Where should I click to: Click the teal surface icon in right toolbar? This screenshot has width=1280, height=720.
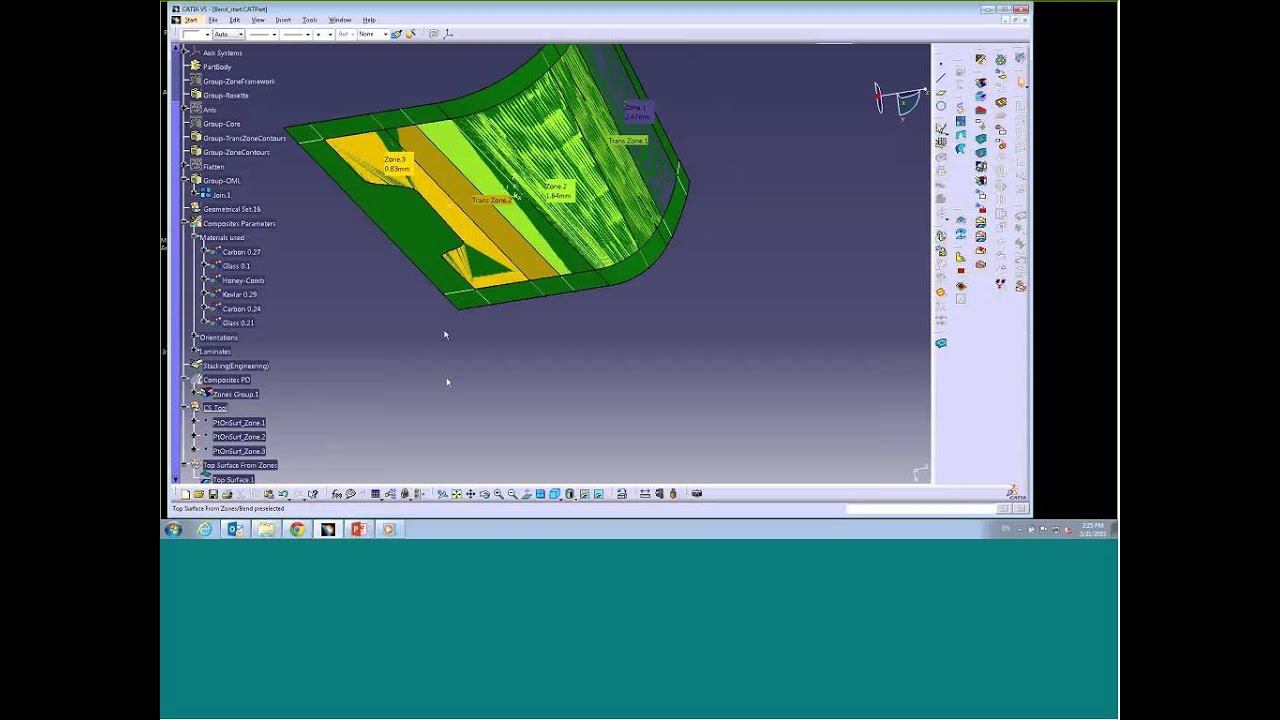click(x=941, y=343)
